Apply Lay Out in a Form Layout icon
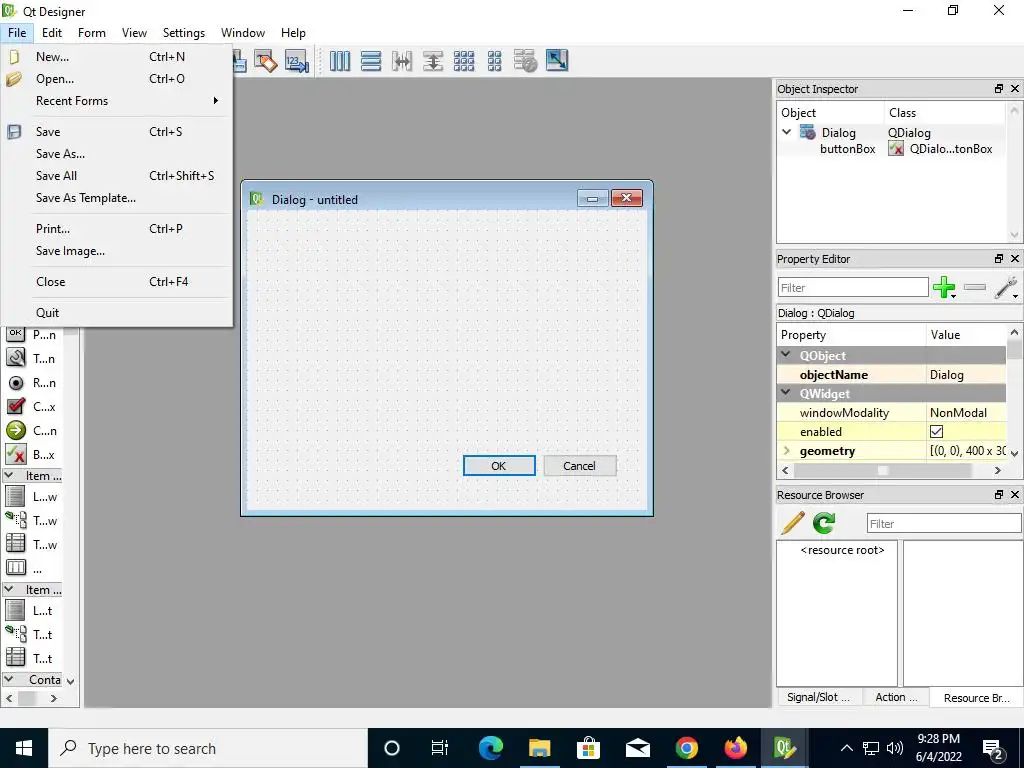Screen dimensions: 1024x768 [495, 61]
